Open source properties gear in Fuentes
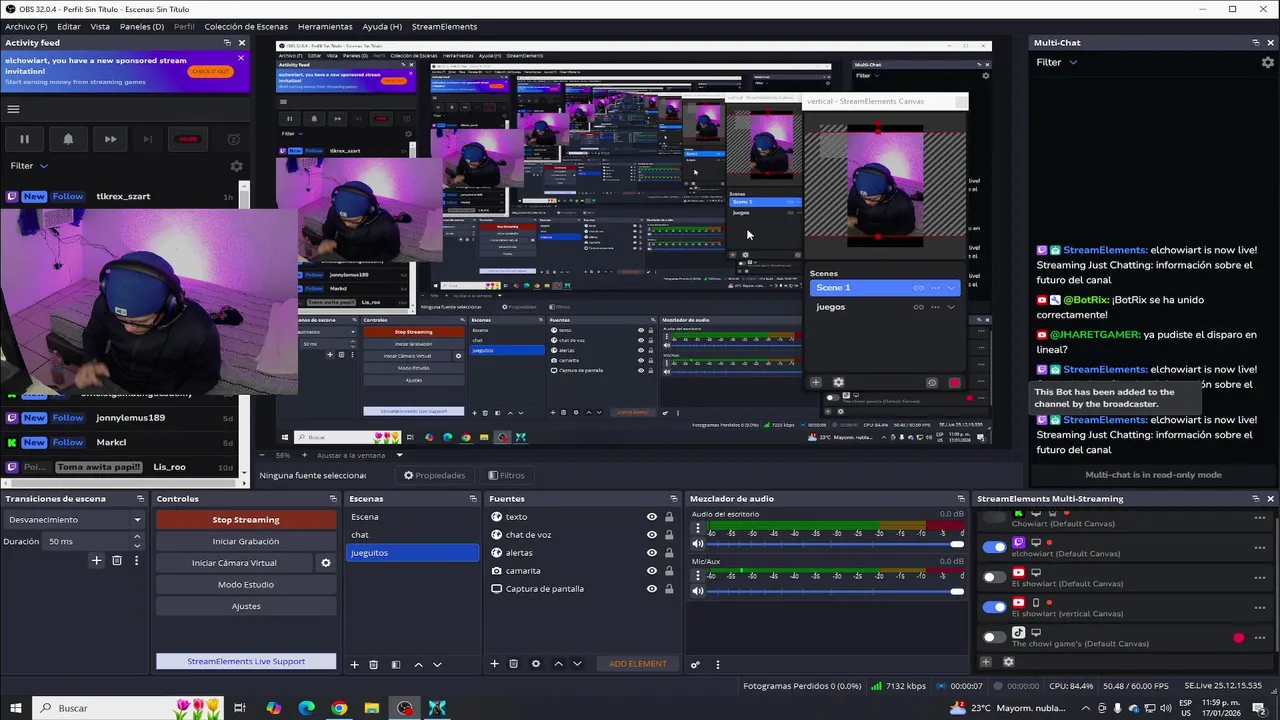The height and width of the screenshot is (720, 1280). click(x=535, y=664)
